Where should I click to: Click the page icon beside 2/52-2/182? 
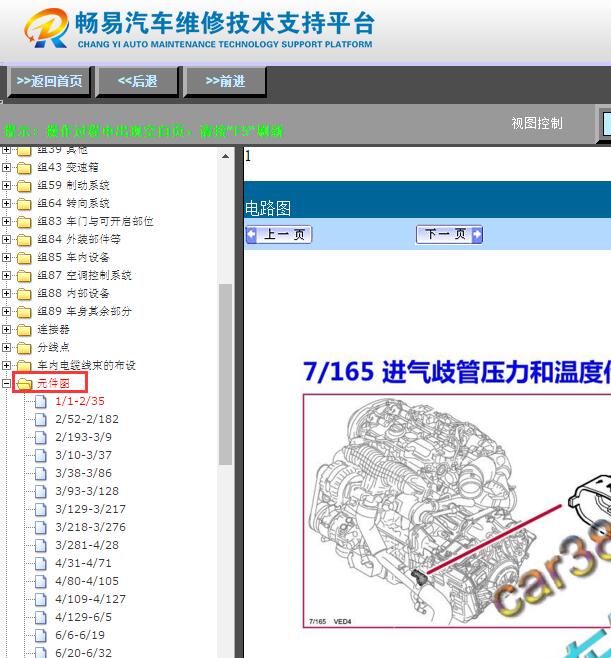pos(41,420)
